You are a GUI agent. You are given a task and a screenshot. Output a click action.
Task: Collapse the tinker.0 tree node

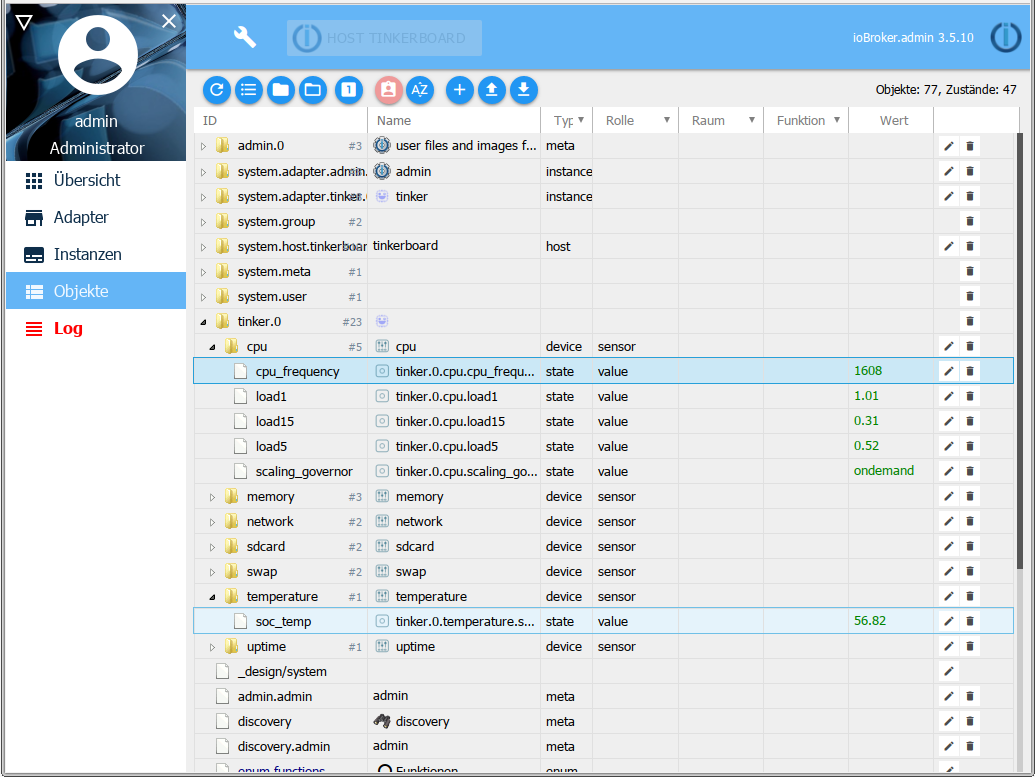203,322
